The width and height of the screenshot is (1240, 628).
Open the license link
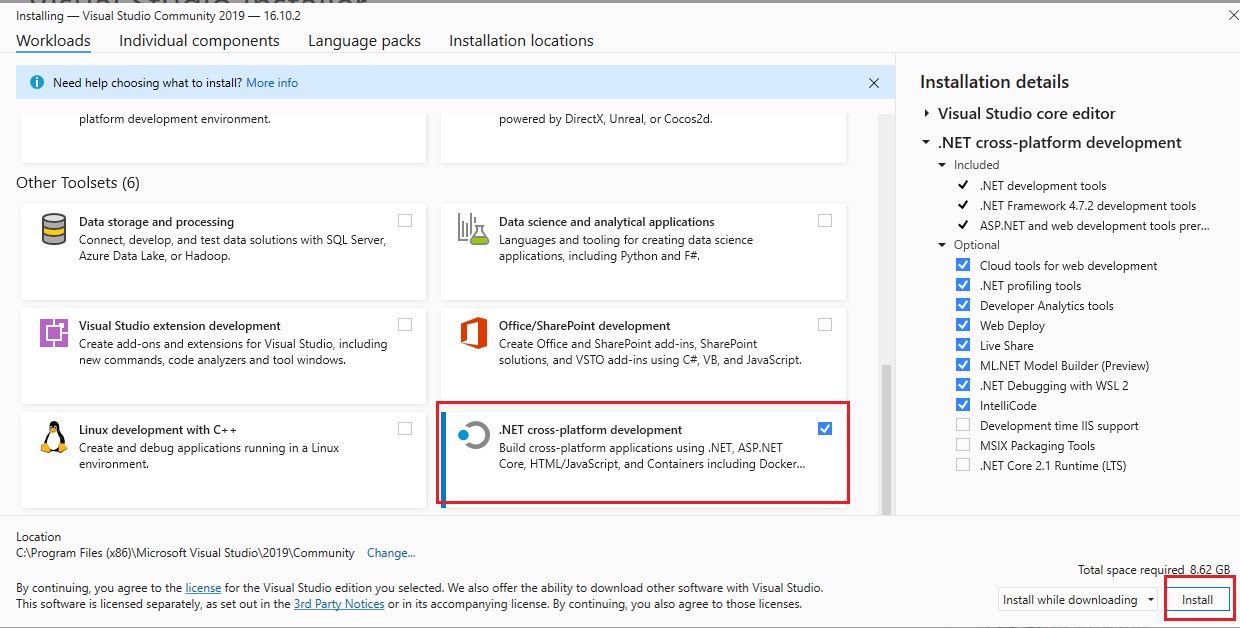click(x=203, y=588)
